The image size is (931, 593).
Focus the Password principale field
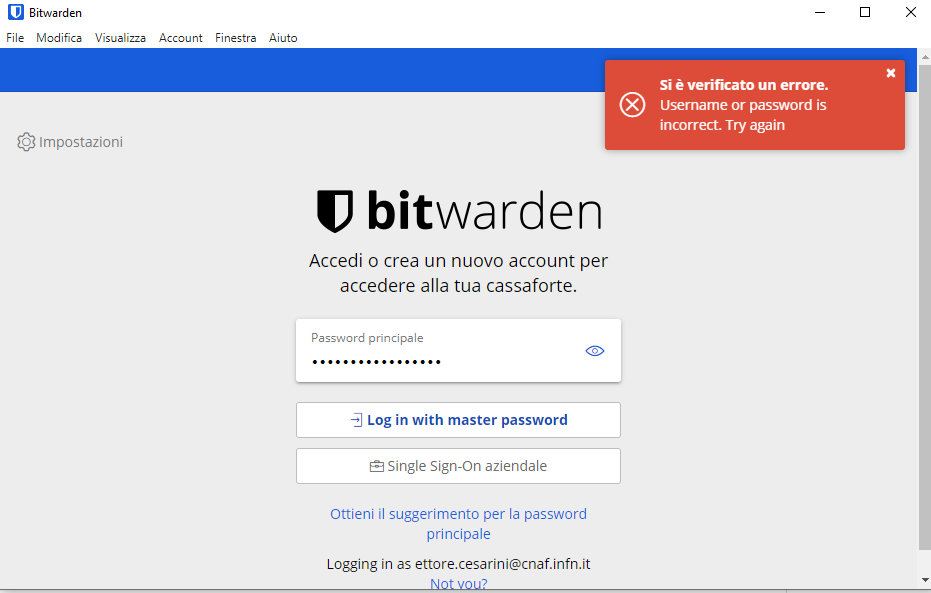coord(458,350)
